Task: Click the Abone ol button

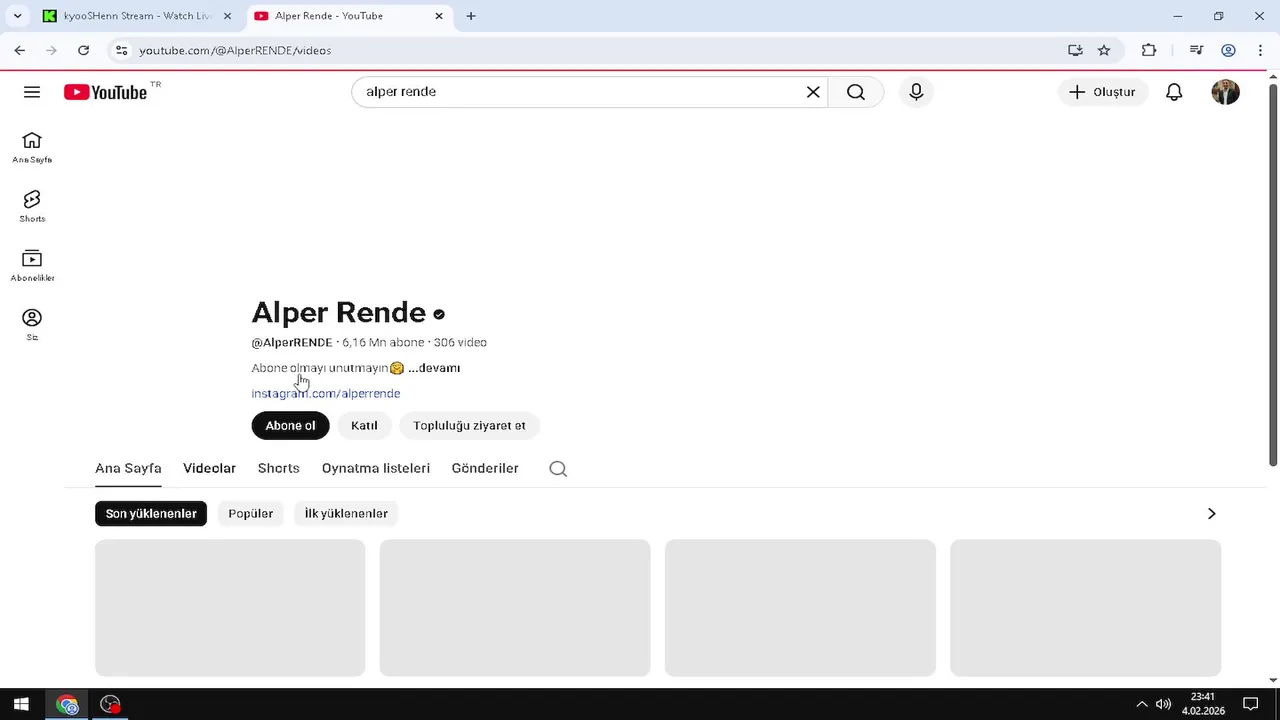Action: tap(290, 425)
